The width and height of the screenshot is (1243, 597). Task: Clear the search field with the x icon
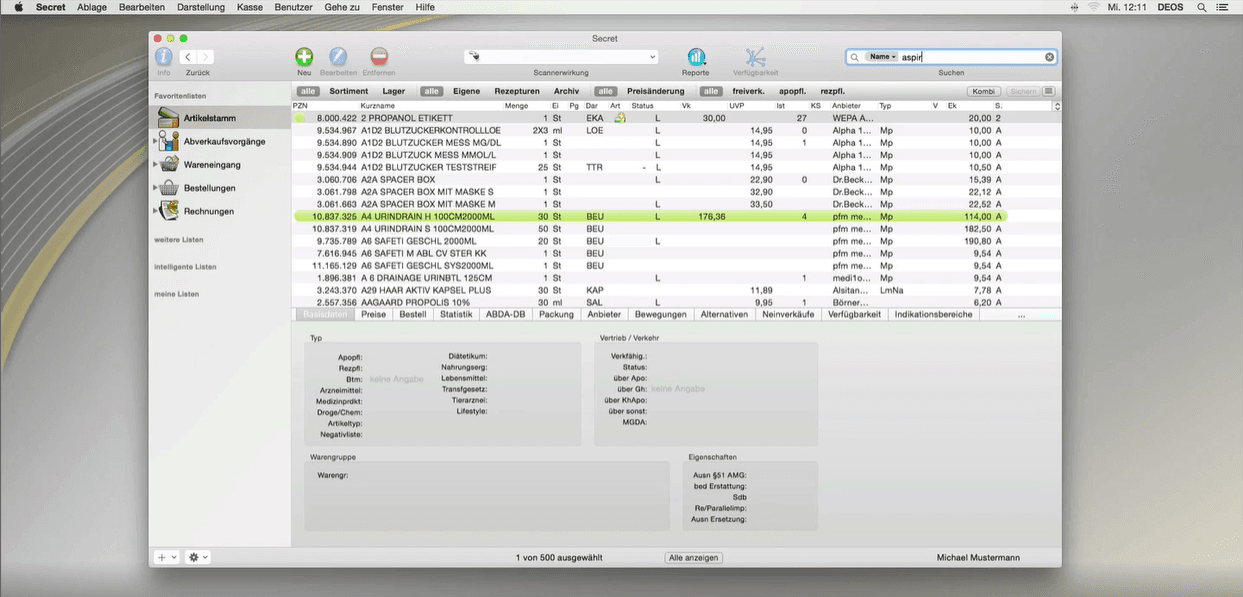coord(1049,57)
